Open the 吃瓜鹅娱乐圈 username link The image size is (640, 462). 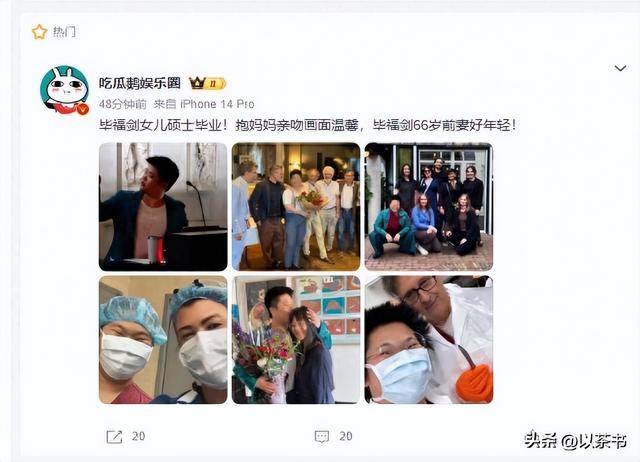pyautogui.click(x=140, y=83)
